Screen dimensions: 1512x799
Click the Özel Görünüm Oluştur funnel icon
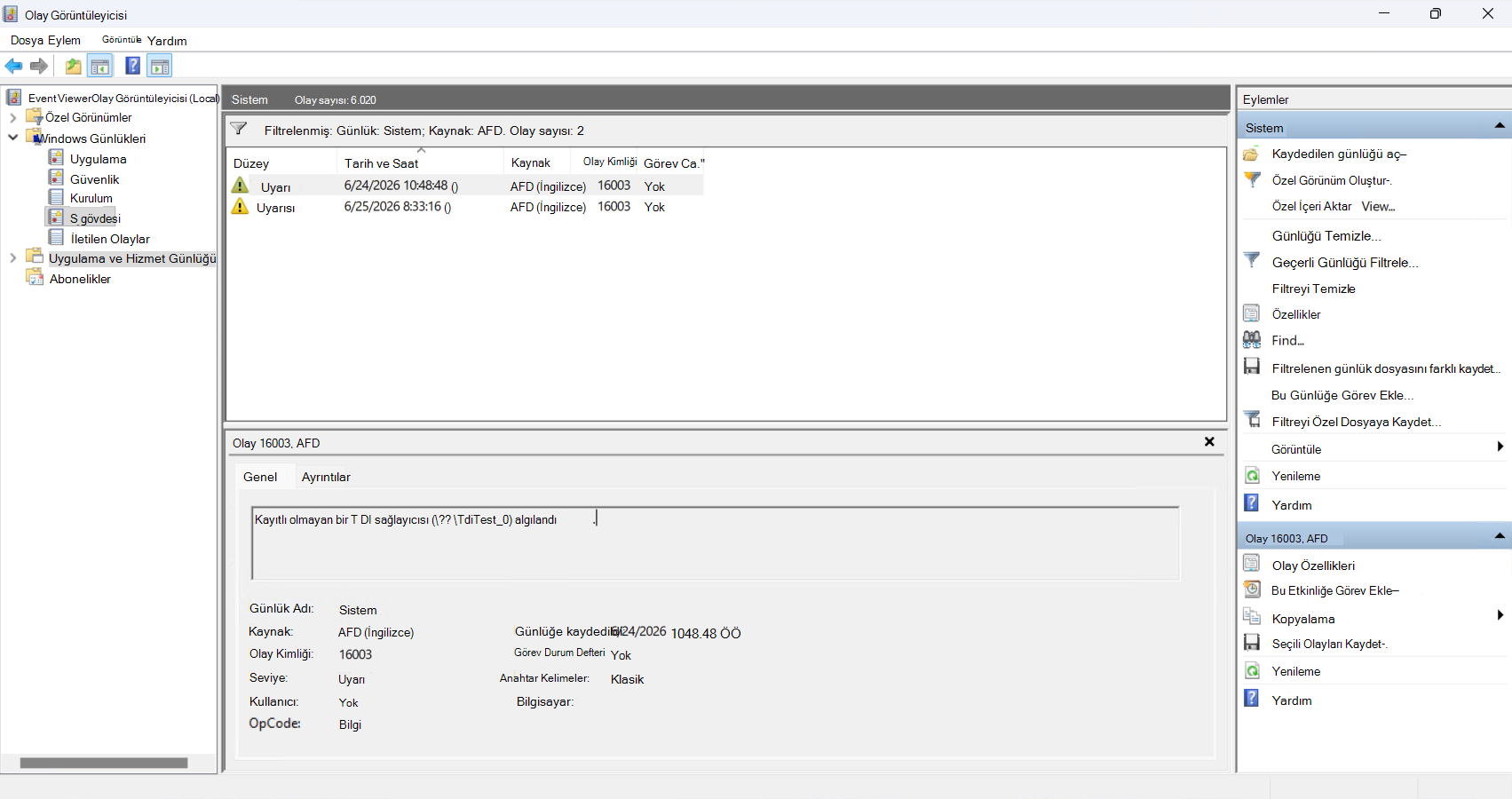[x=1252, y=179]
